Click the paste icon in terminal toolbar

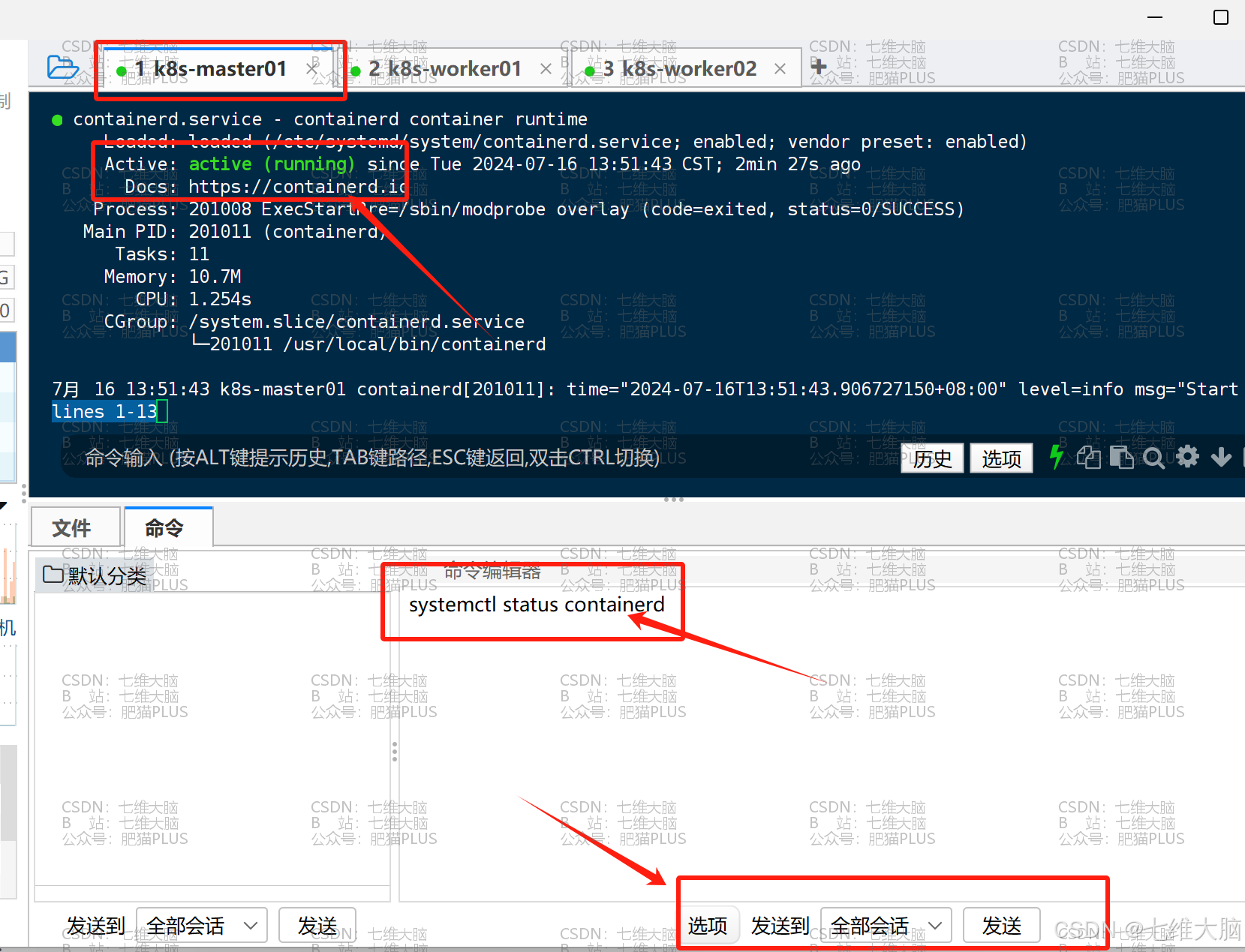coord(1121,457)
